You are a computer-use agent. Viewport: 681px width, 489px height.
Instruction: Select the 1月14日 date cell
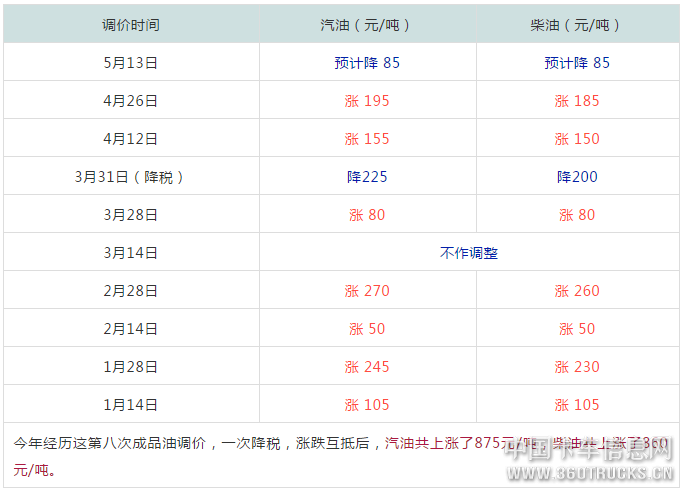131,405
